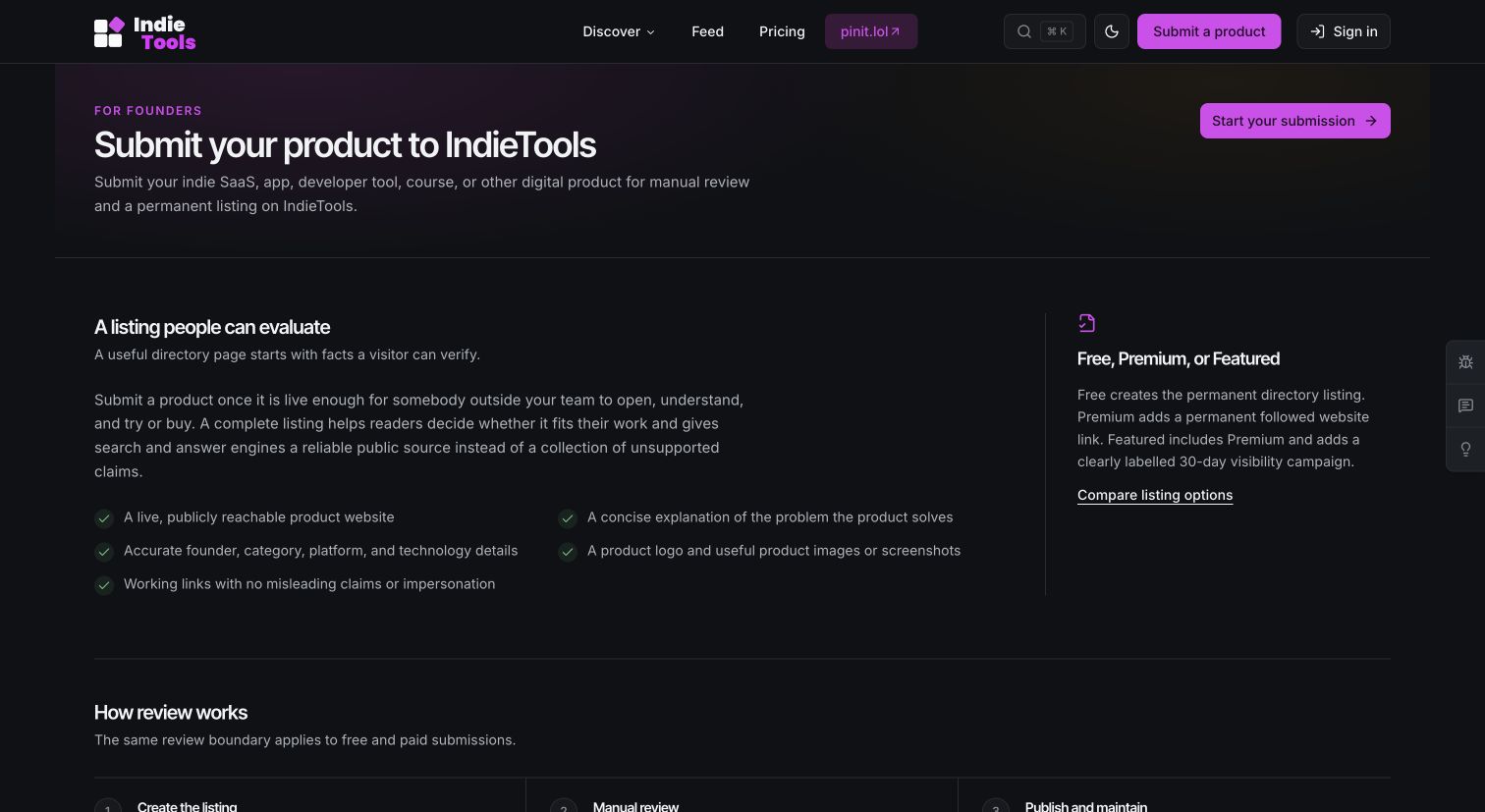
Task: Click the 'FOR FOUNDERS' label
Action: (148, 111)
